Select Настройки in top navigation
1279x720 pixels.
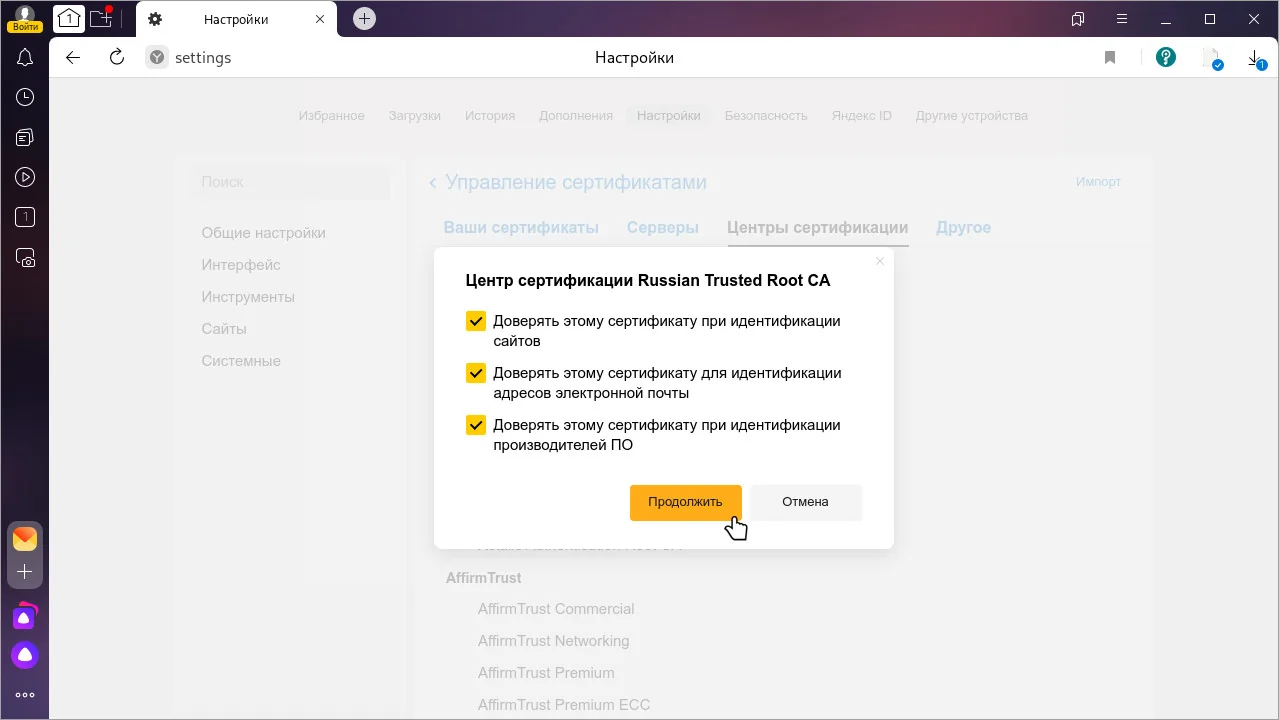[x=669, y=116]
